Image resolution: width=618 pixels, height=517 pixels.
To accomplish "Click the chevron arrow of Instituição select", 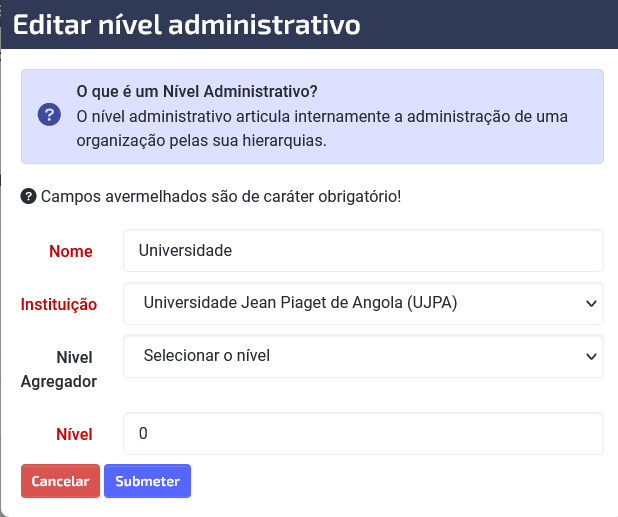I will coord(591,304).
